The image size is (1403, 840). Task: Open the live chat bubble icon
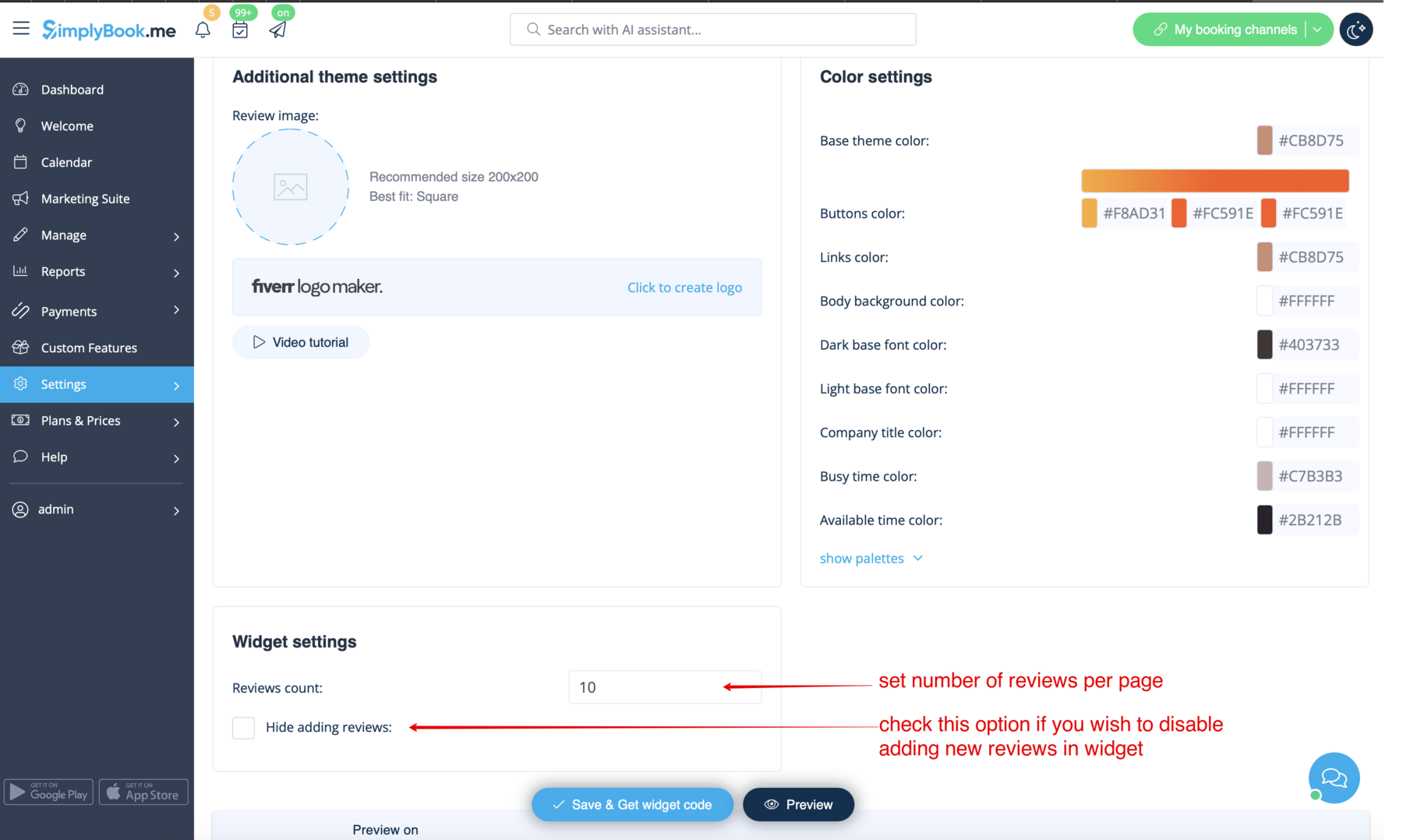click(x=1334, y=777)
